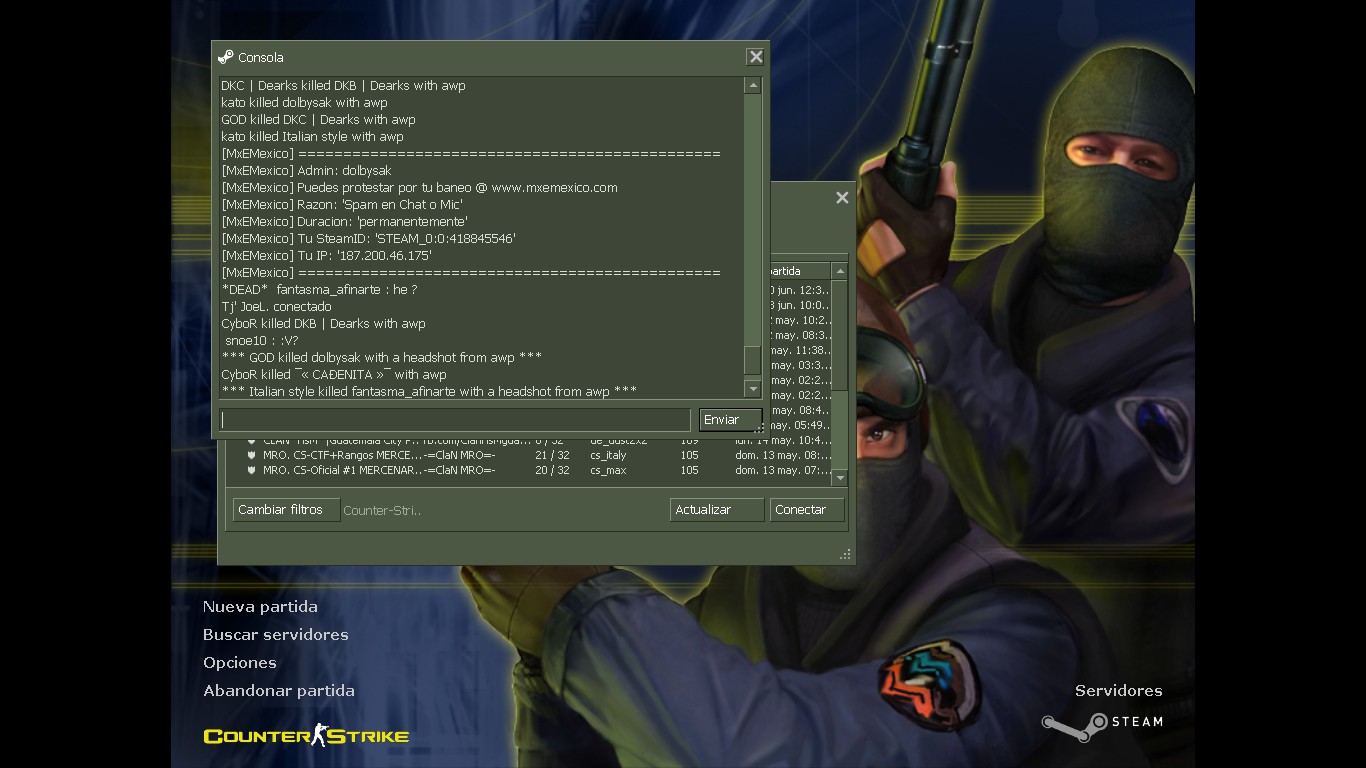The image size is (1366, 768).
Task: Click the 21 / 32 players cell
Action: pos(552,455)
